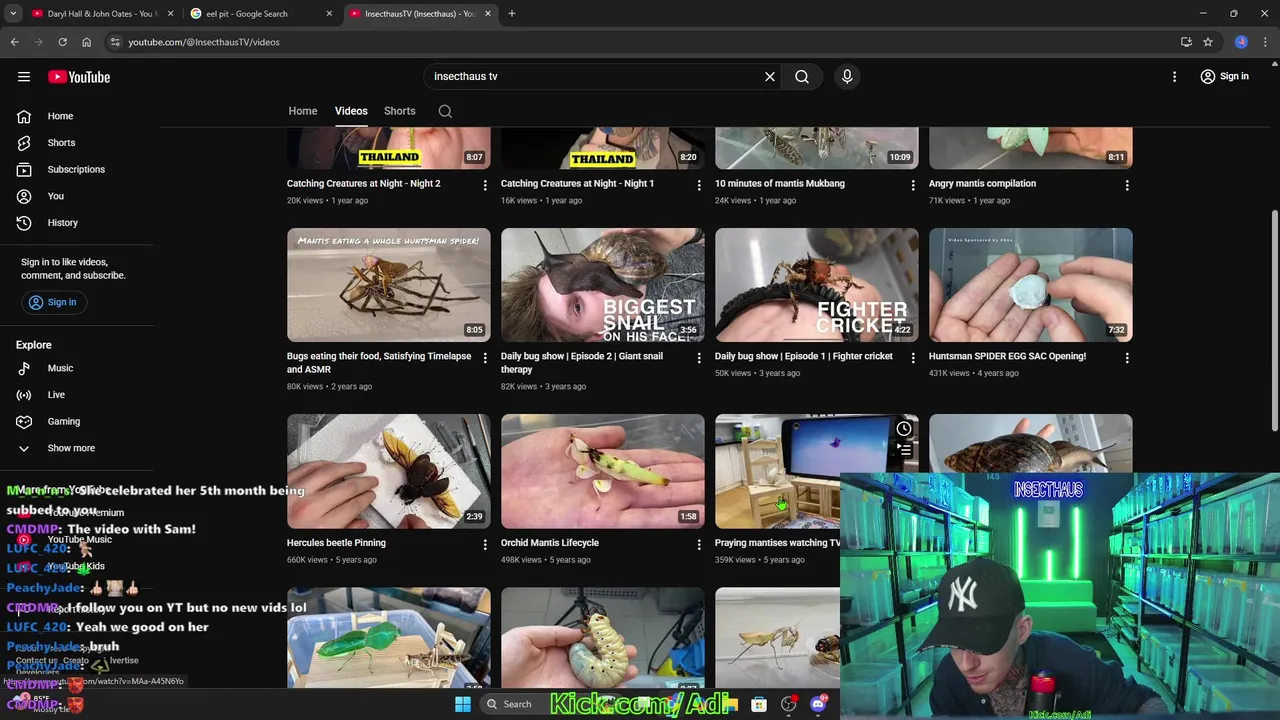The height and width of the screenshot is (720, 1280).
Task: Search within channel using magnifier icon
Action: tap(445, 111)
